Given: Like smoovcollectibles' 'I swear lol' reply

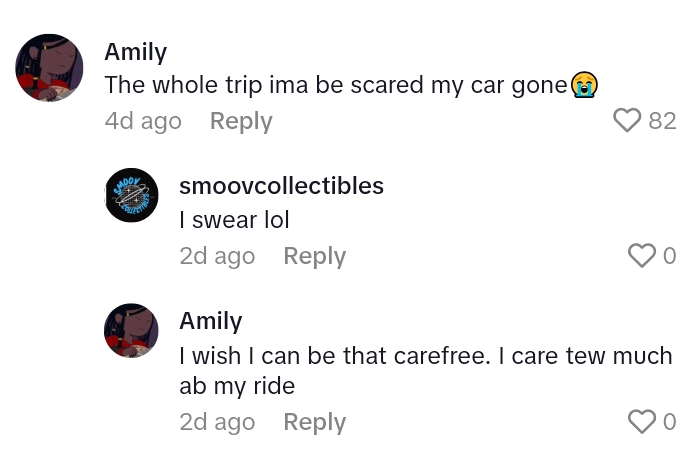Looking at the screenshot, I should coord(642,255).
